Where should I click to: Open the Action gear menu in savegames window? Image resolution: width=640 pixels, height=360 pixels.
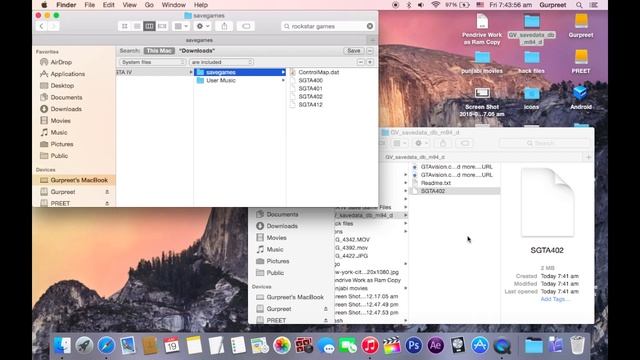tap(202, 26)
